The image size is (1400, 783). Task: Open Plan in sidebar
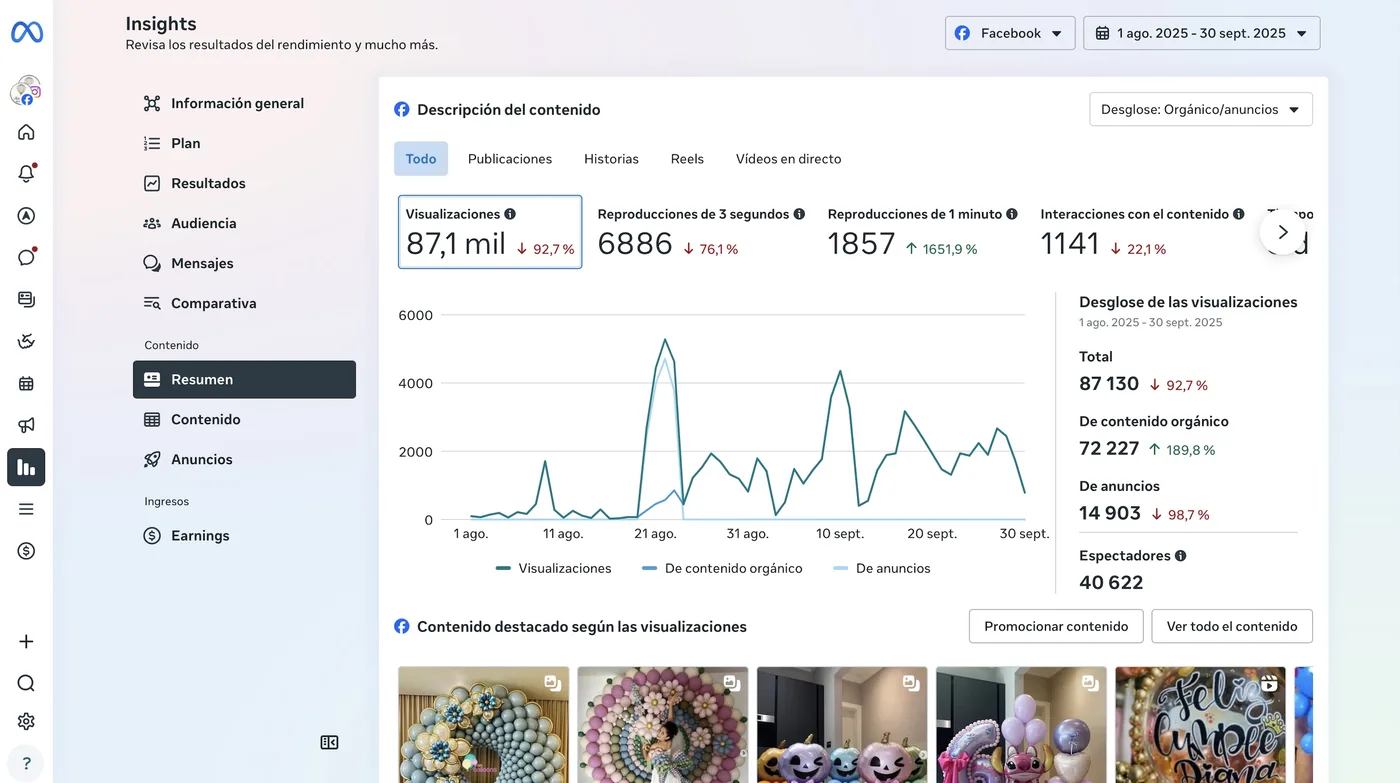(244, 143)
